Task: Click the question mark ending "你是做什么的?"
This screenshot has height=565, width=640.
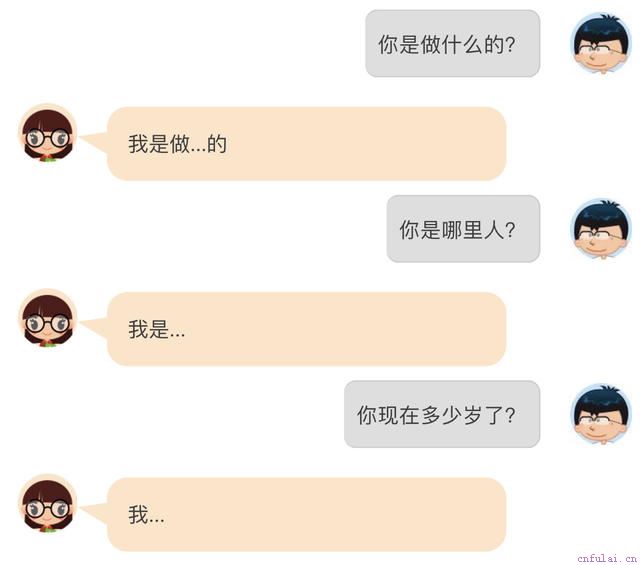Action: (510, 45)
